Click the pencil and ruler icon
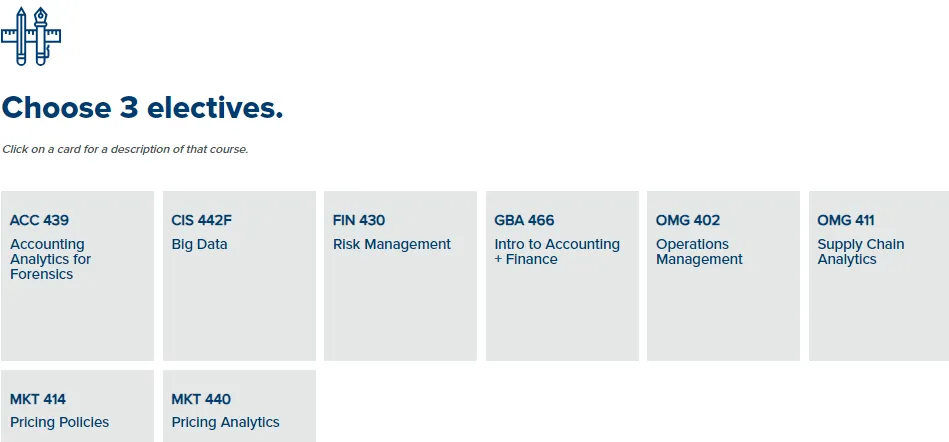The height and width of the screenshot is (442, 949). click(x=31, y=36)
